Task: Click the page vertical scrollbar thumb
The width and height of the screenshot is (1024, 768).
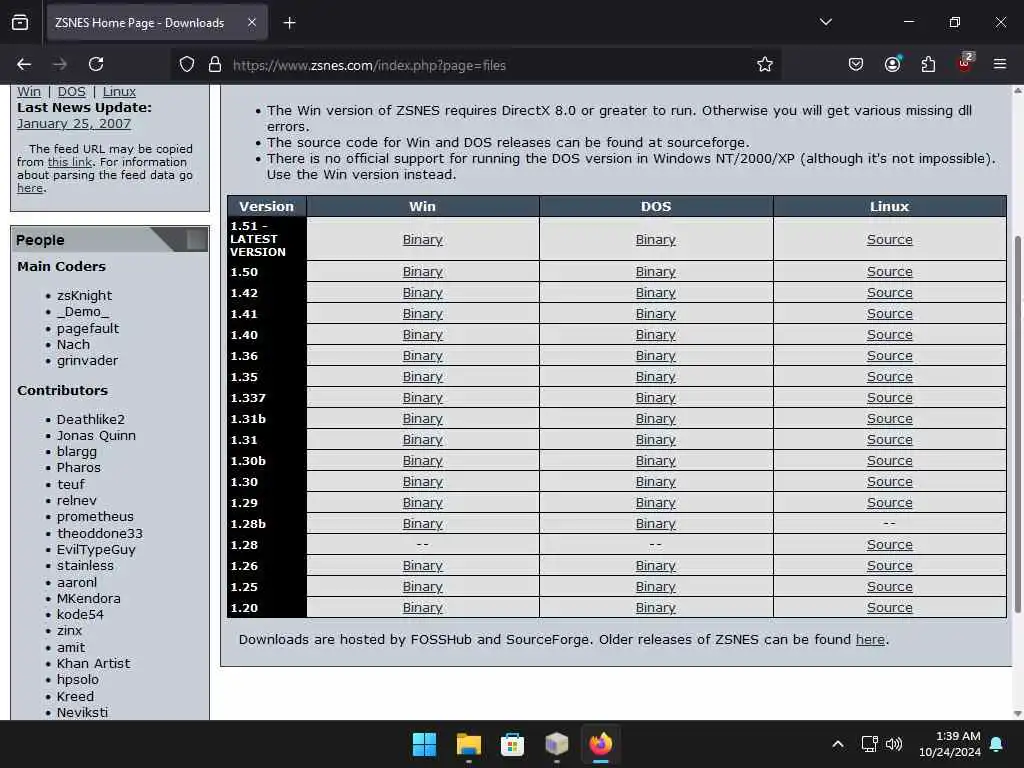Action: pos(1017,424)
